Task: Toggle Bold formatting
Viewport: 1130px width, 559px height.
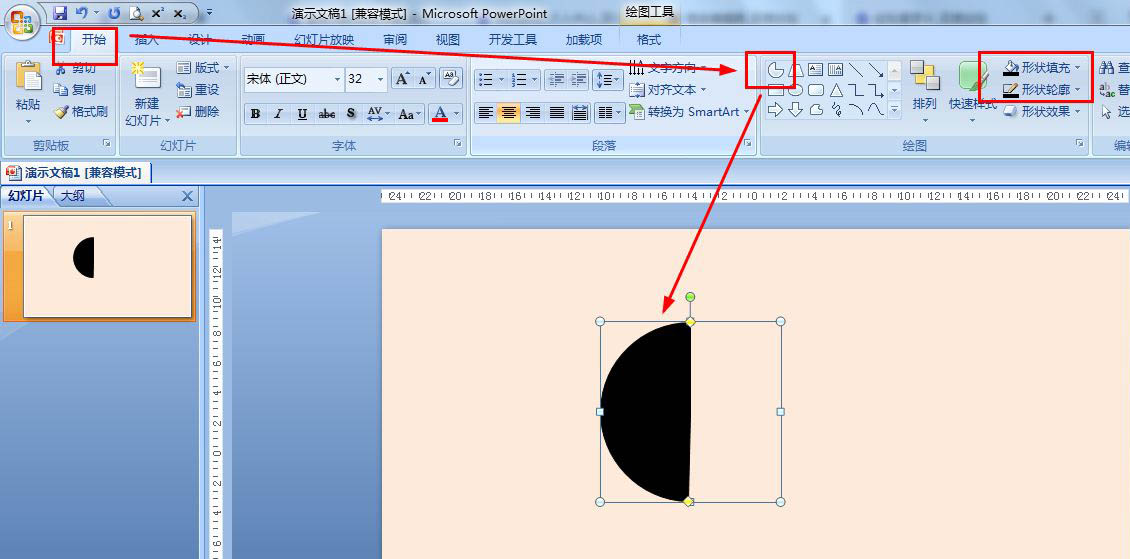Action: [255, 114]
